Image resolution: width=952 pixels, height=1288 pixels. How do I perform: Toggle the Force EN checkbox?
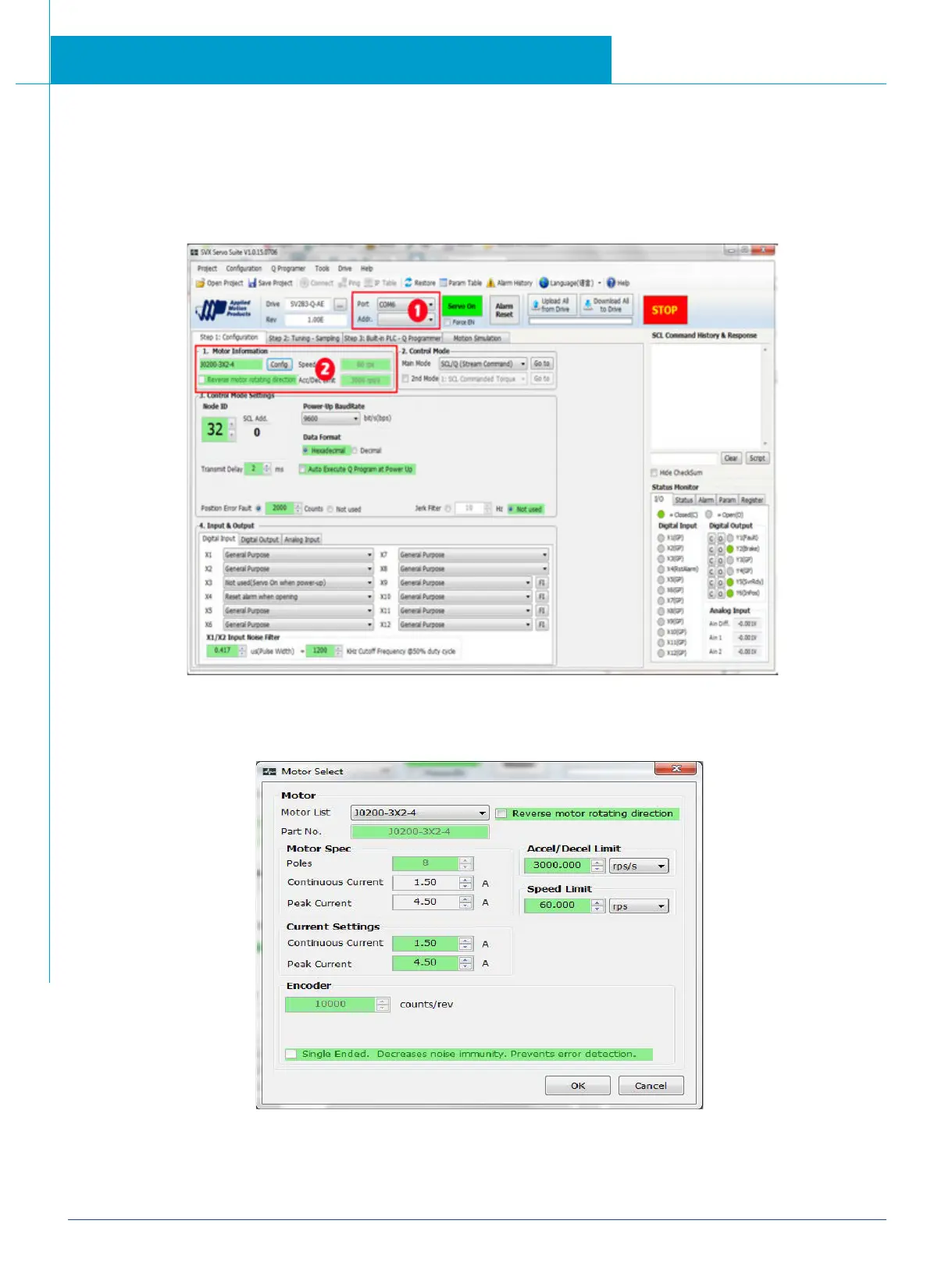447,322
